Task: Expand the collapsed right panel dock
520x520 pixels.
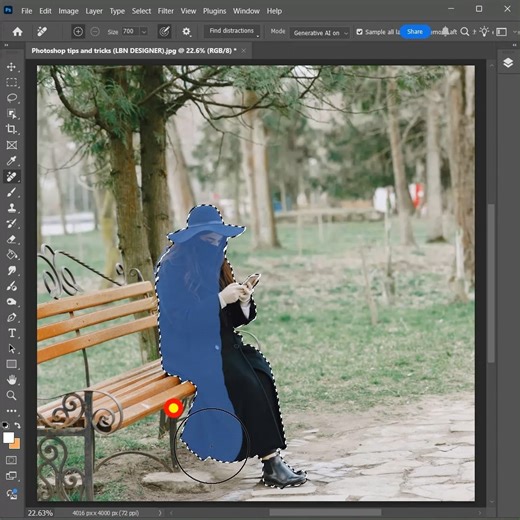Action: click(x=514, y=45)
